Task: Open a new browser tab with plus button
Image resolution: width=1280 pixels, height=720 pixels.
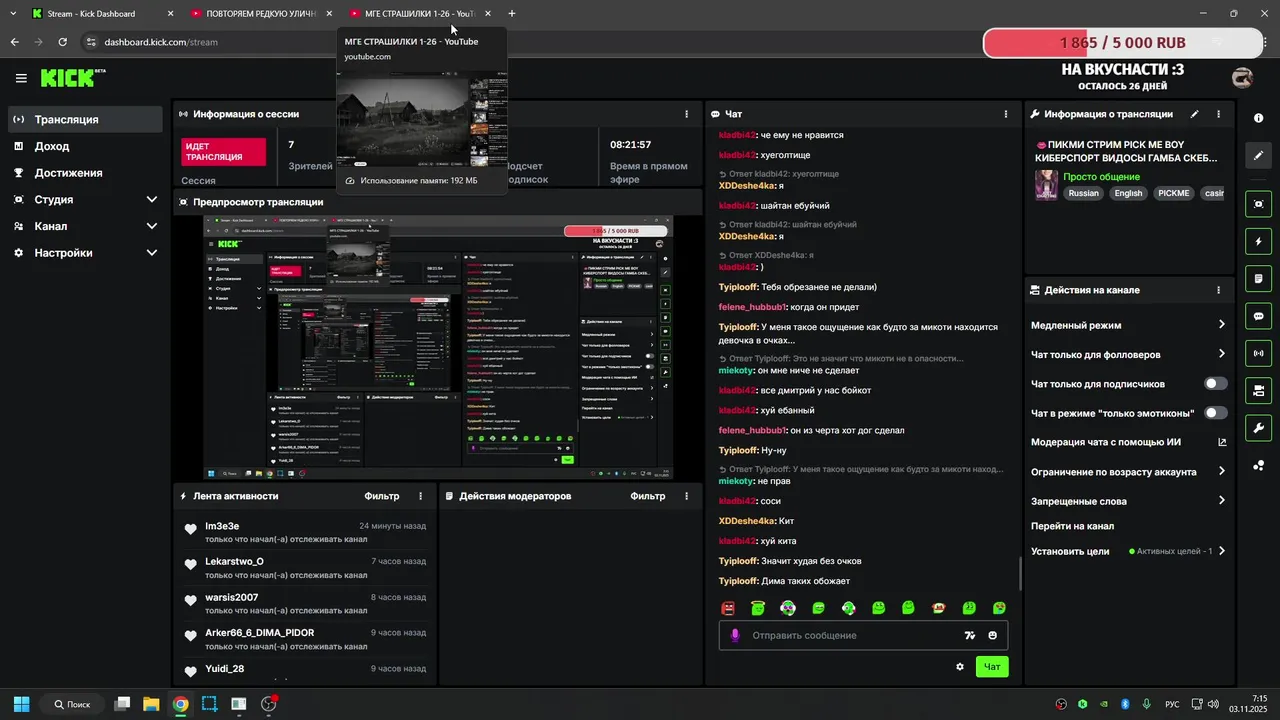Action: tap(512, 14)
